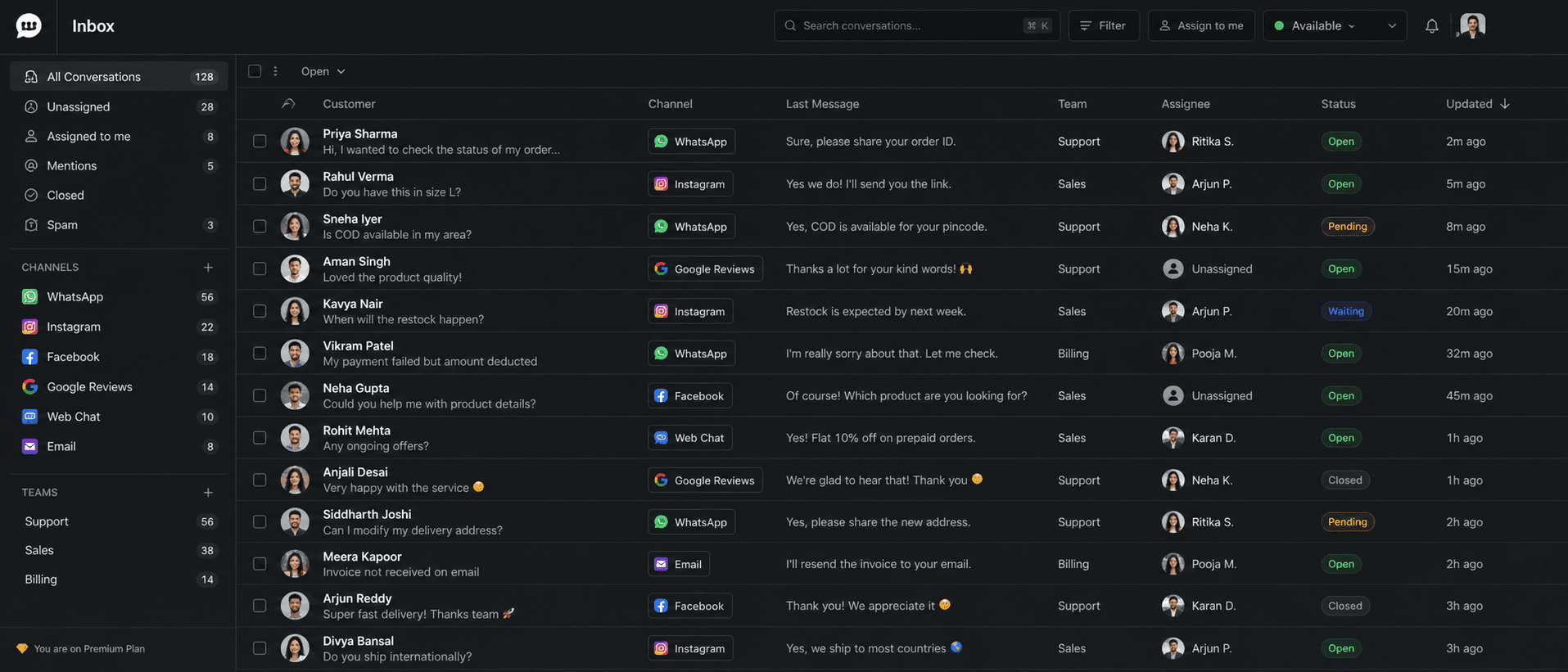This screenshot has width=1568, height=672.
Task: Click the Filter button
Action: click(1103, 26)
